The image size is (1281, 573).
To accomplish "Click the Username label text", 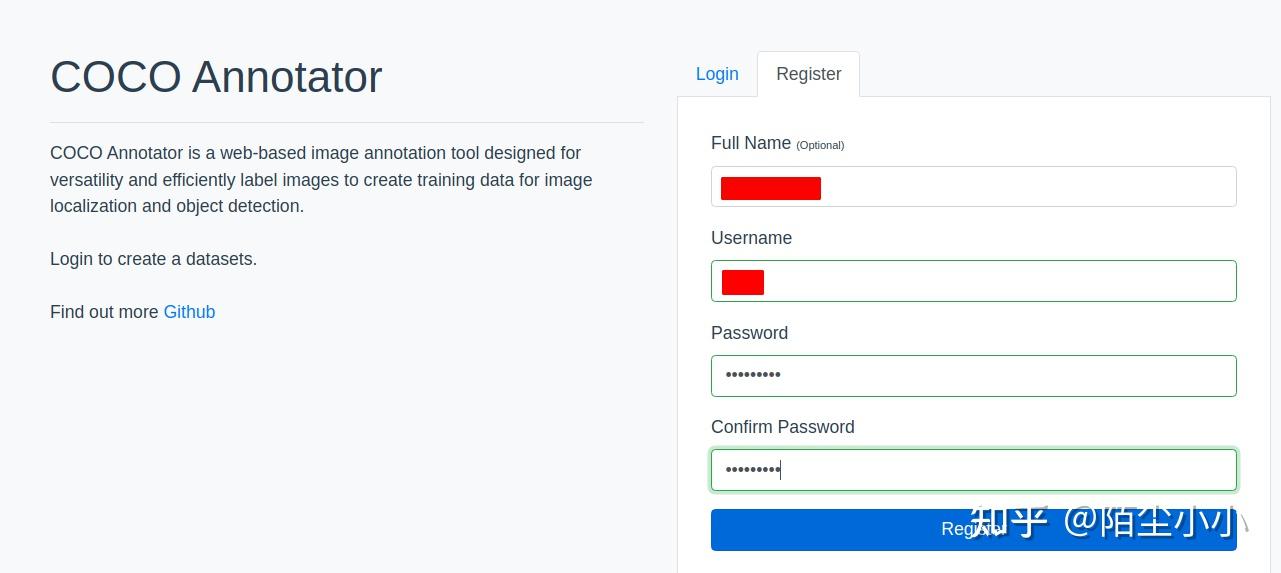I will (751, 238).
